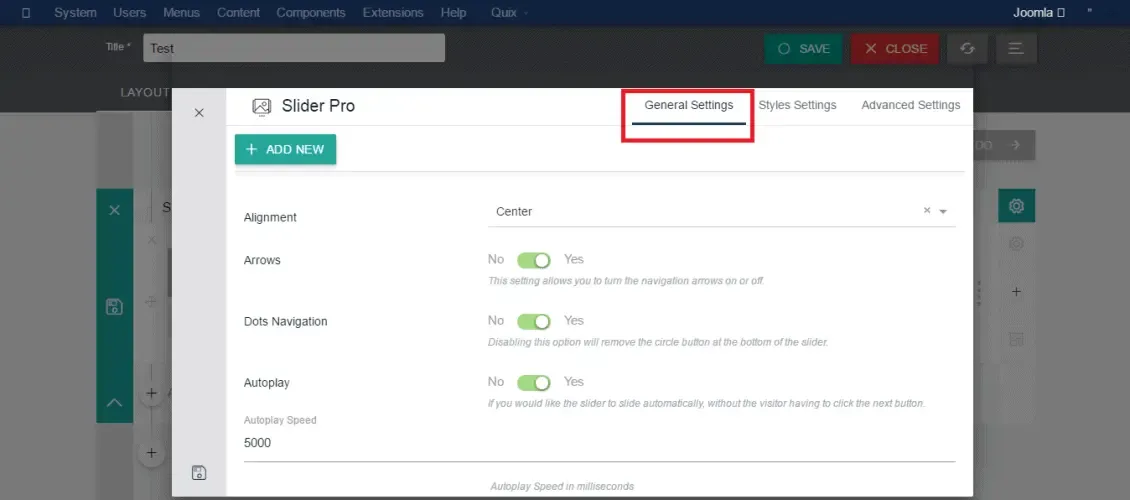Click the plus icon on the right sidebar

pos(1016,292)
